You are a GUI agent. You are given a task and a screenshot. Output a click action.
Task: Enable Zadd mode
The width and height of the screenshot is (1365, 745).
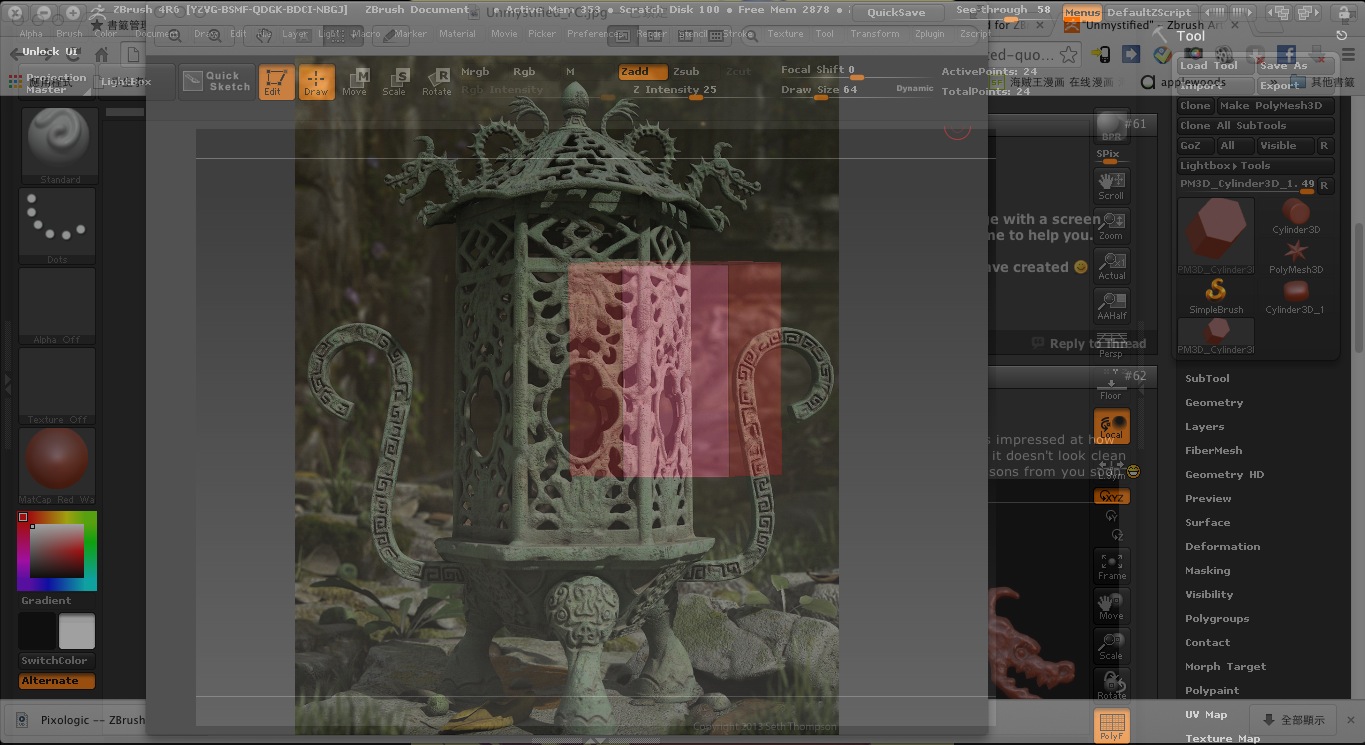coord(642,72)
